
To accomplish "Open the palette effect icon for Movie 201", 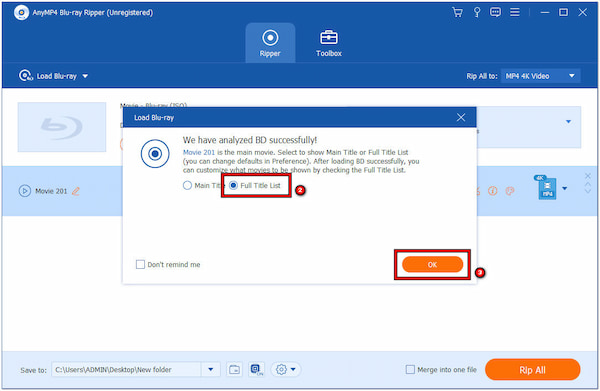I will (510, 191).
